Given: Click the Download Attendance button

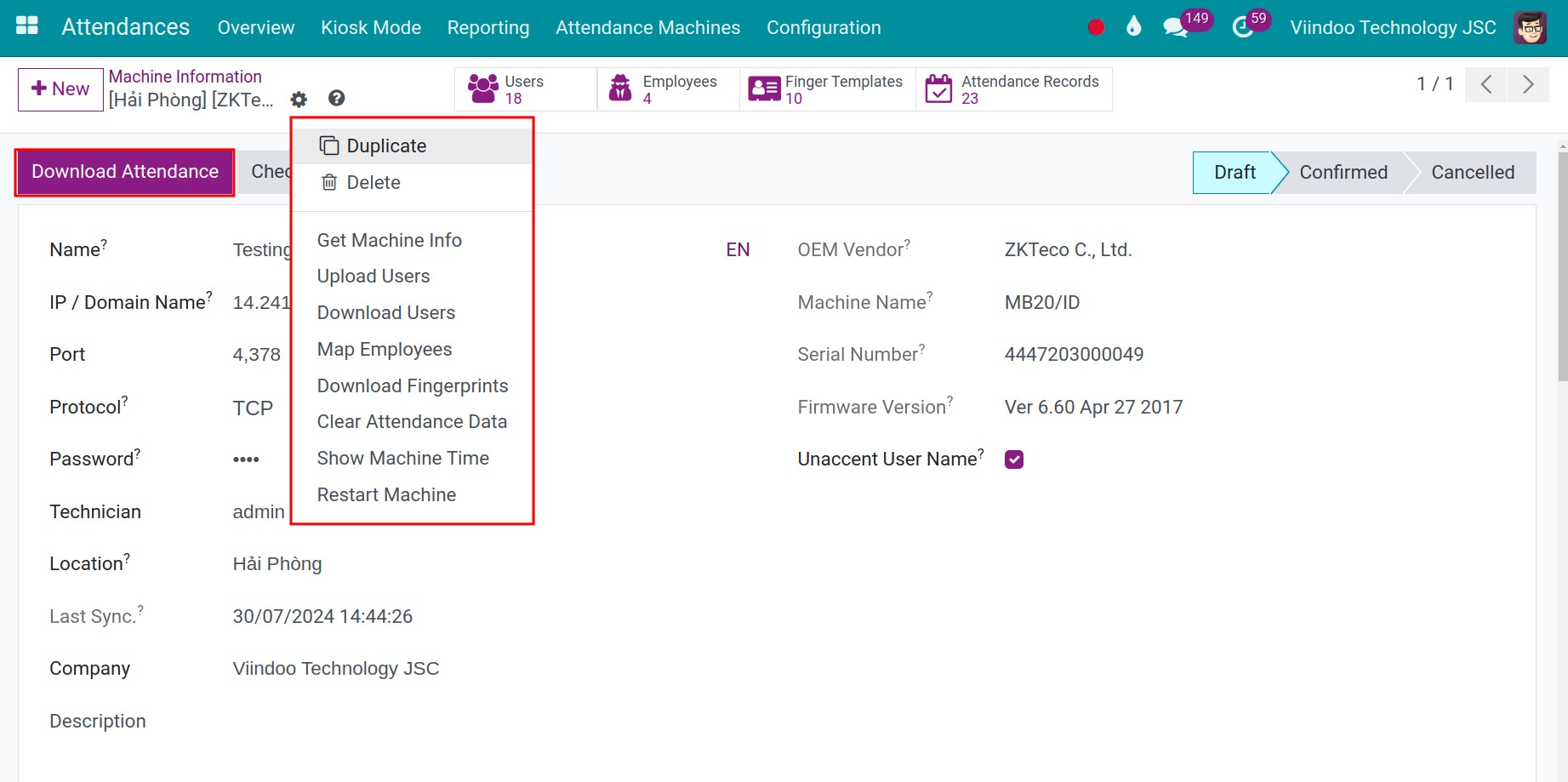Looking at the screenshot, I should tap(125, 172).
